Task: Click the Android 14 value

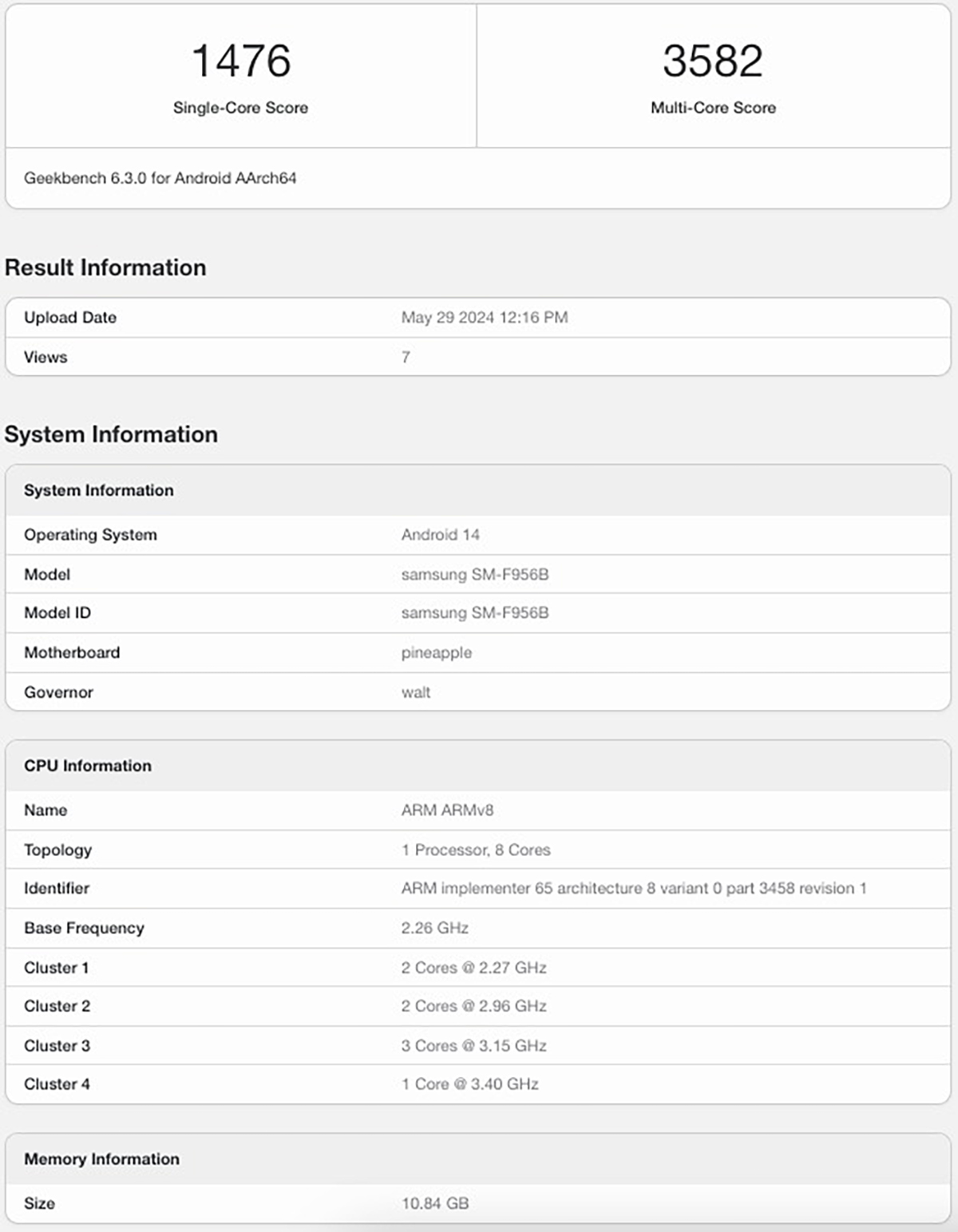Action: 440,535
